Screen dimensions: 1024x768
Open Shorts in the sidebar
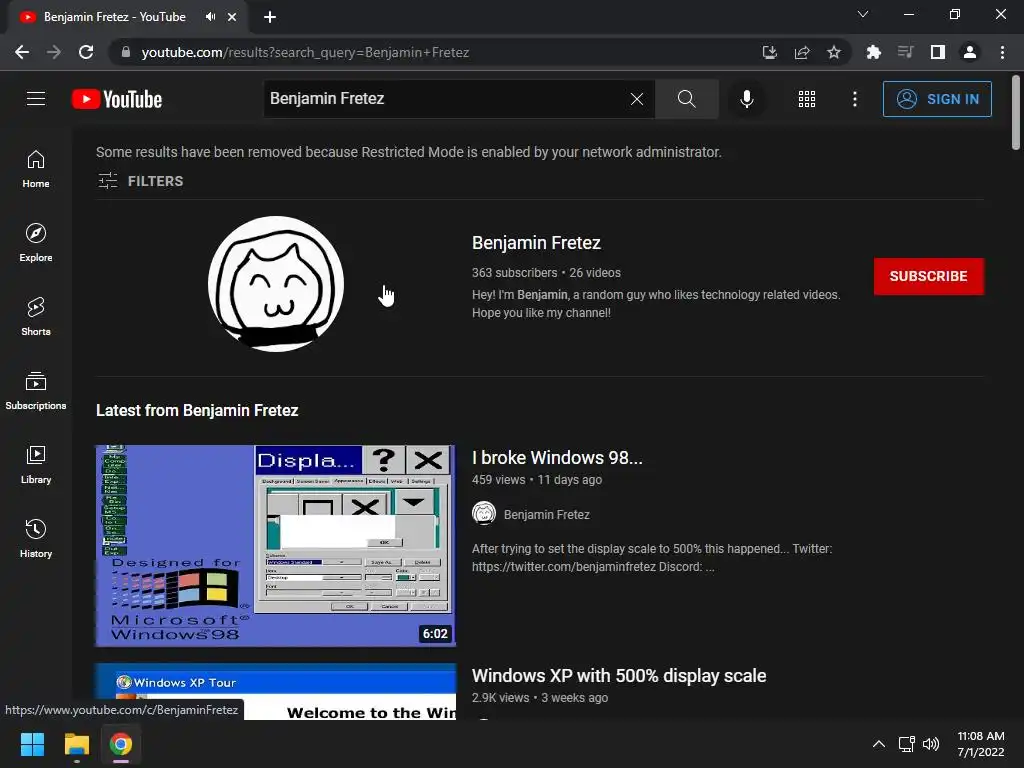pyautogui.click(x=36, y=317)
